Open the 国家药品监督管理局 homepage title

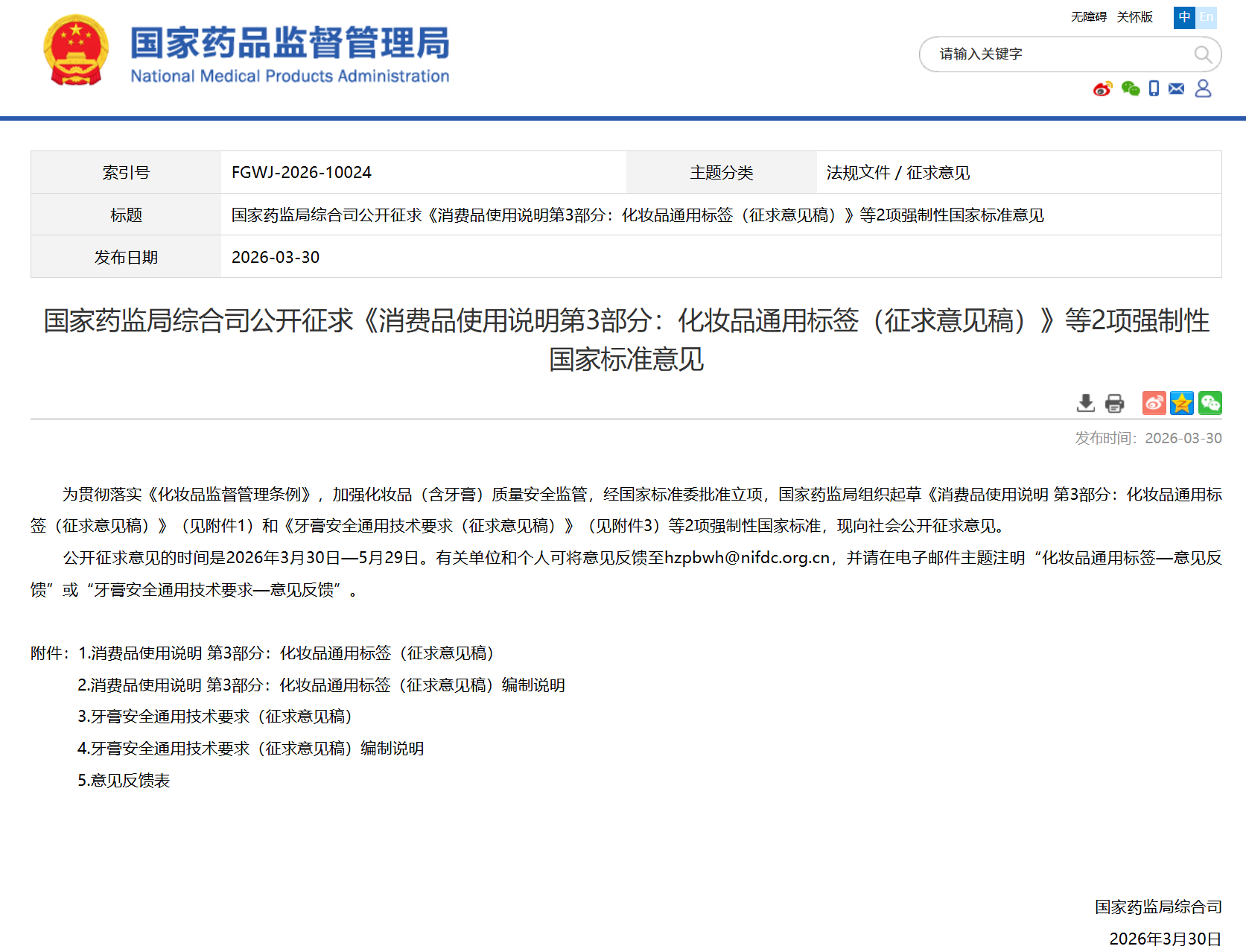click(290, 42)
